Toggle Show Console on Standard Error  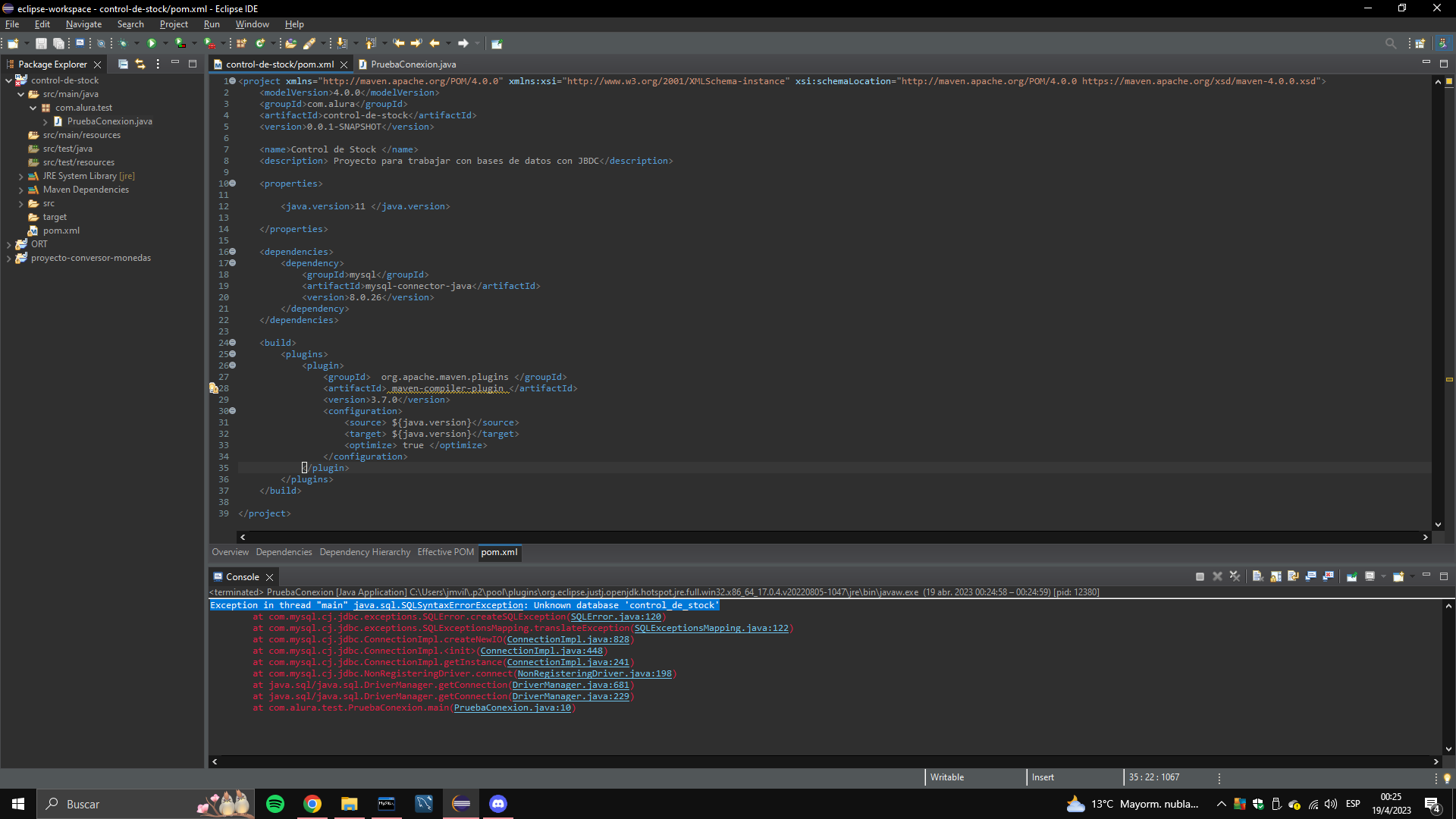tap(1328, 576)
